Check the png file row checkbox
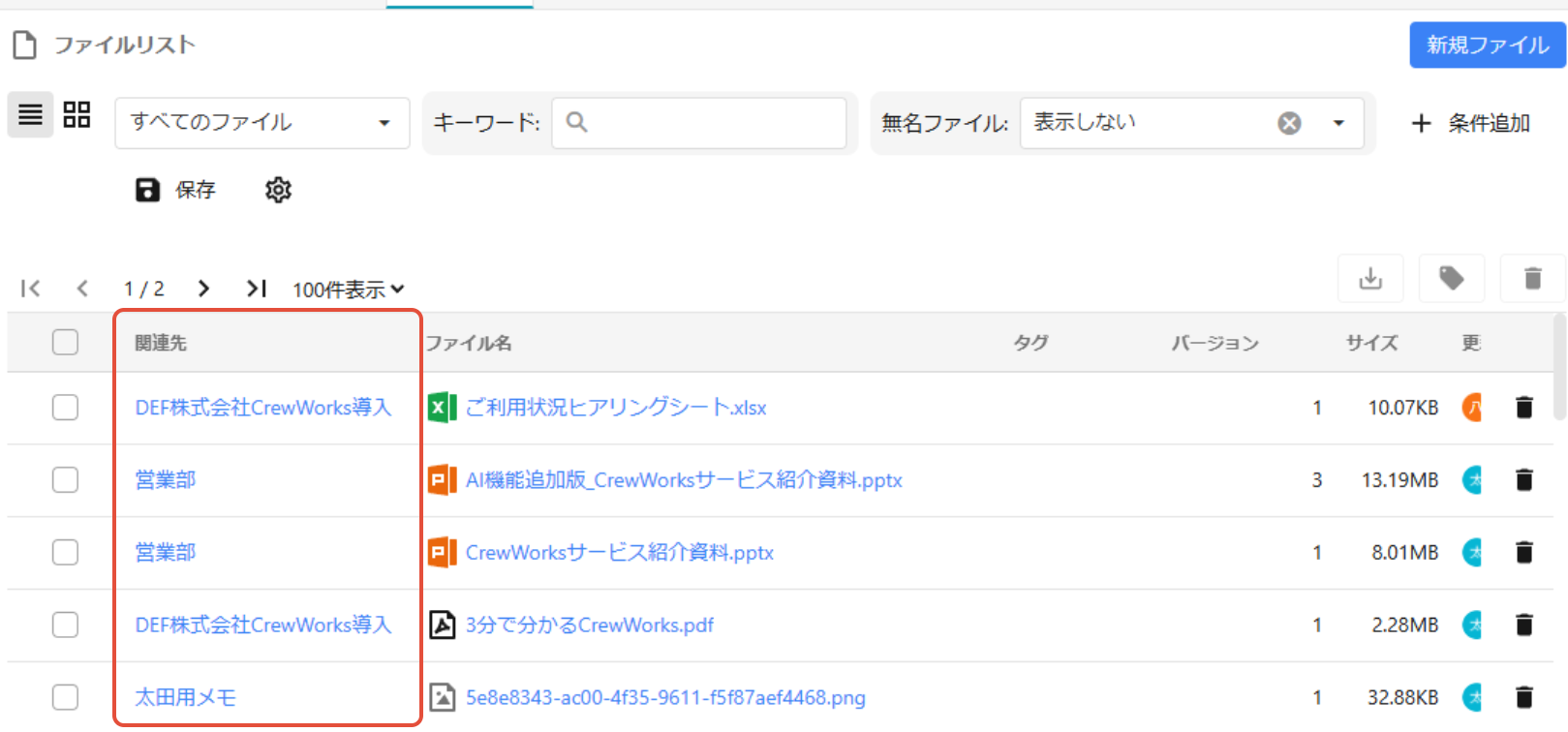 pos(65,697)
